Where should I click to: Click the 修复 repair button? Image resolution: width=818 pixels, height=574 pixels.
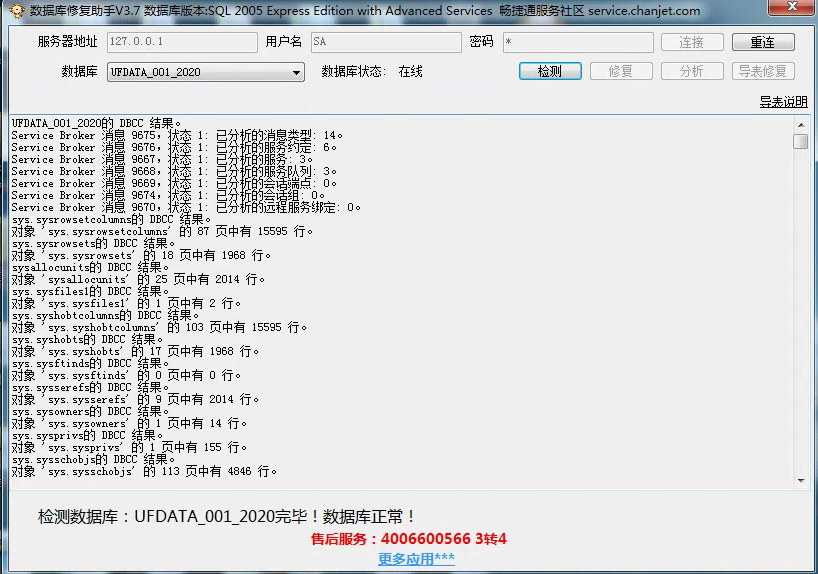click(621, 71)
